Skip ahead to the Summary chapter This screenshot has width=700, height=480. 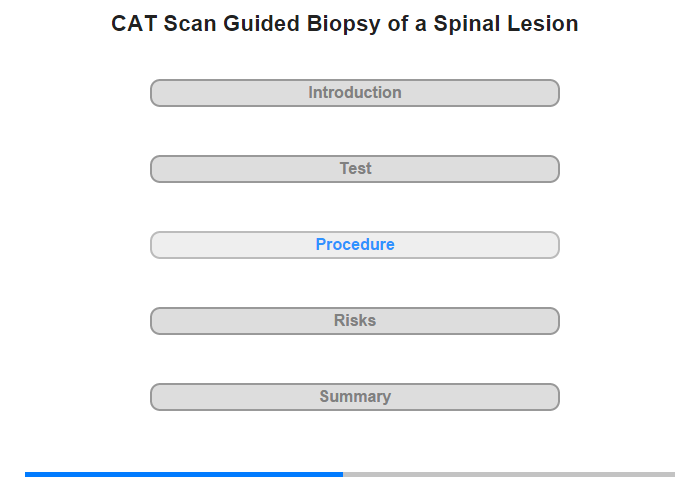point(355,397)
